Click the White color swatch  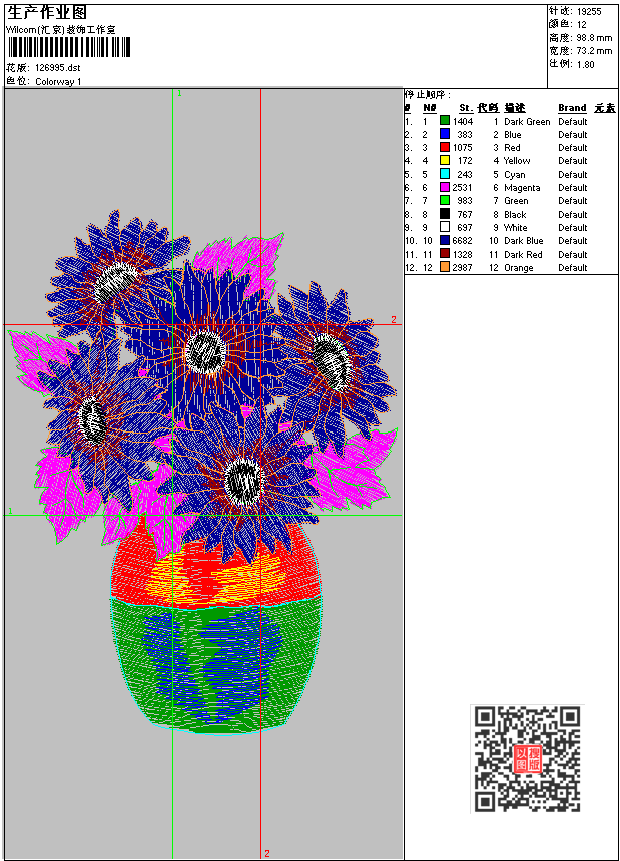pos(445,227)
